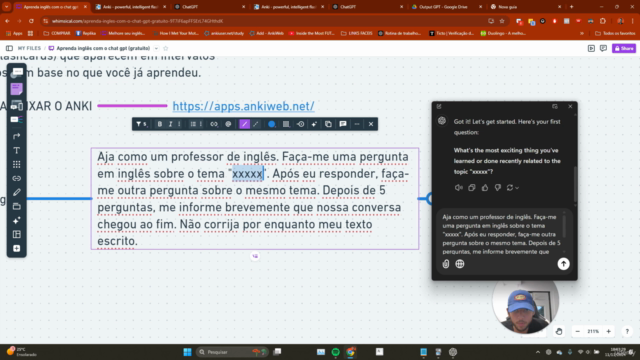Open the AI sparkle tool in sidebar
The height and width of the screenshot is (360, 640).
17,220
